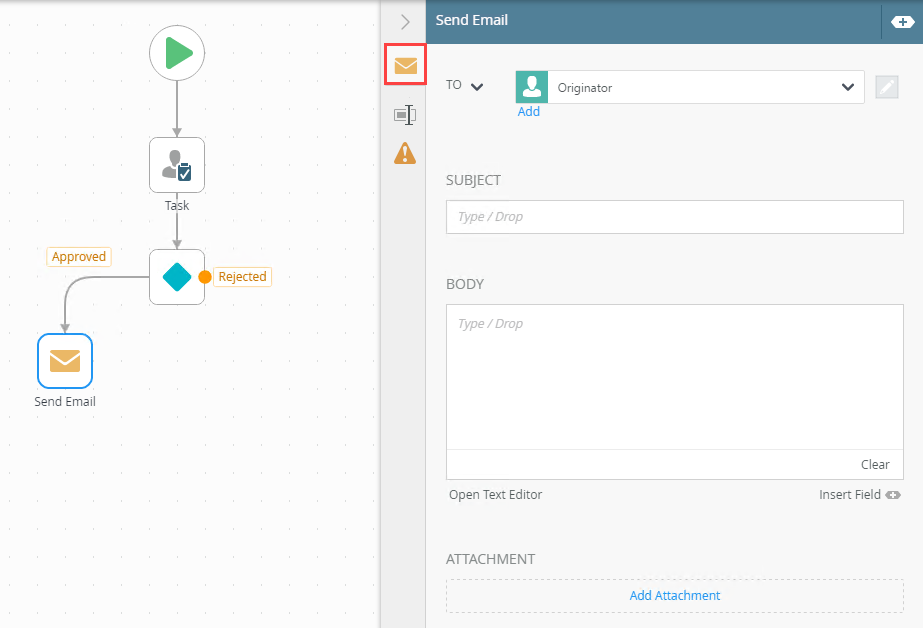Click the Add recipient link
Screen dimensions: 923x628
pyautogui.click(x=529, y=112)
